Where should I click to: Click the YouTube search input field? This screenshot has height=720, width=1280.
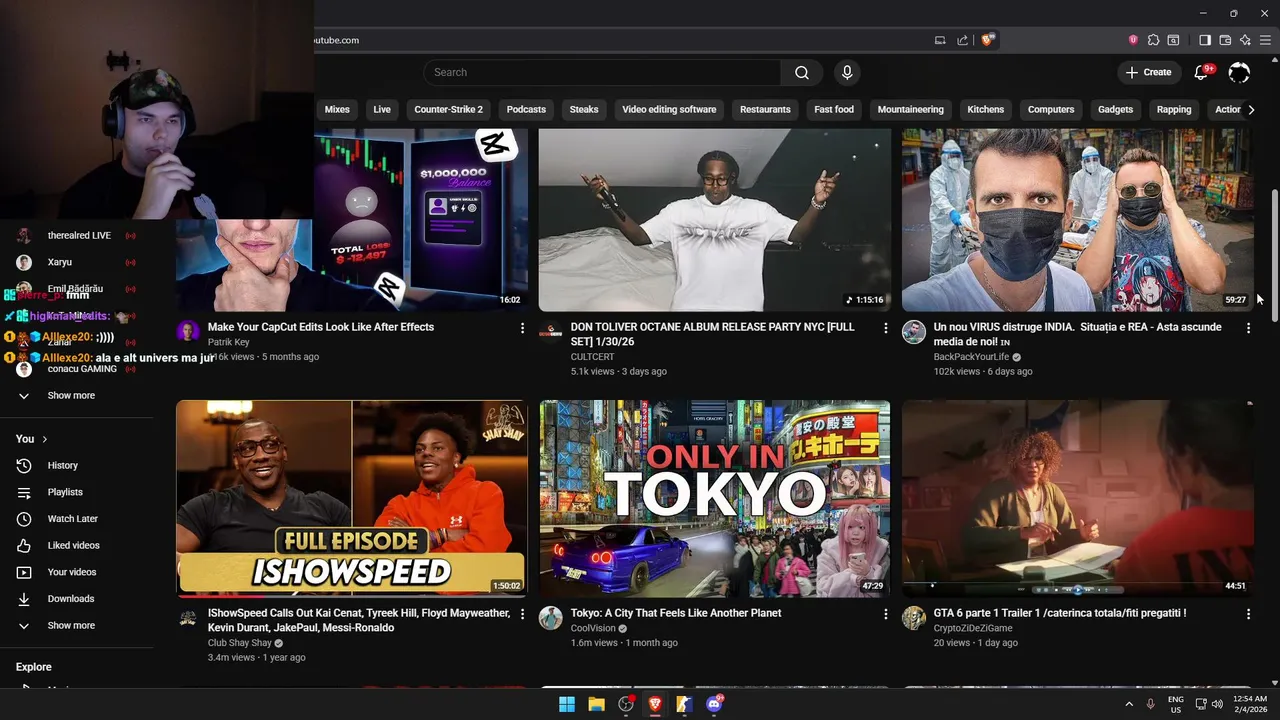pyautogui.click(x=602, y=72)
